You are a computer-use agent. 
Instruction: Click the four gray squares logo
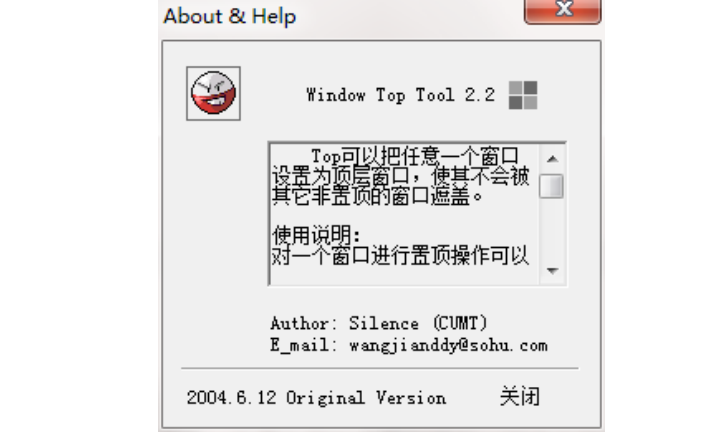[523, 95]
